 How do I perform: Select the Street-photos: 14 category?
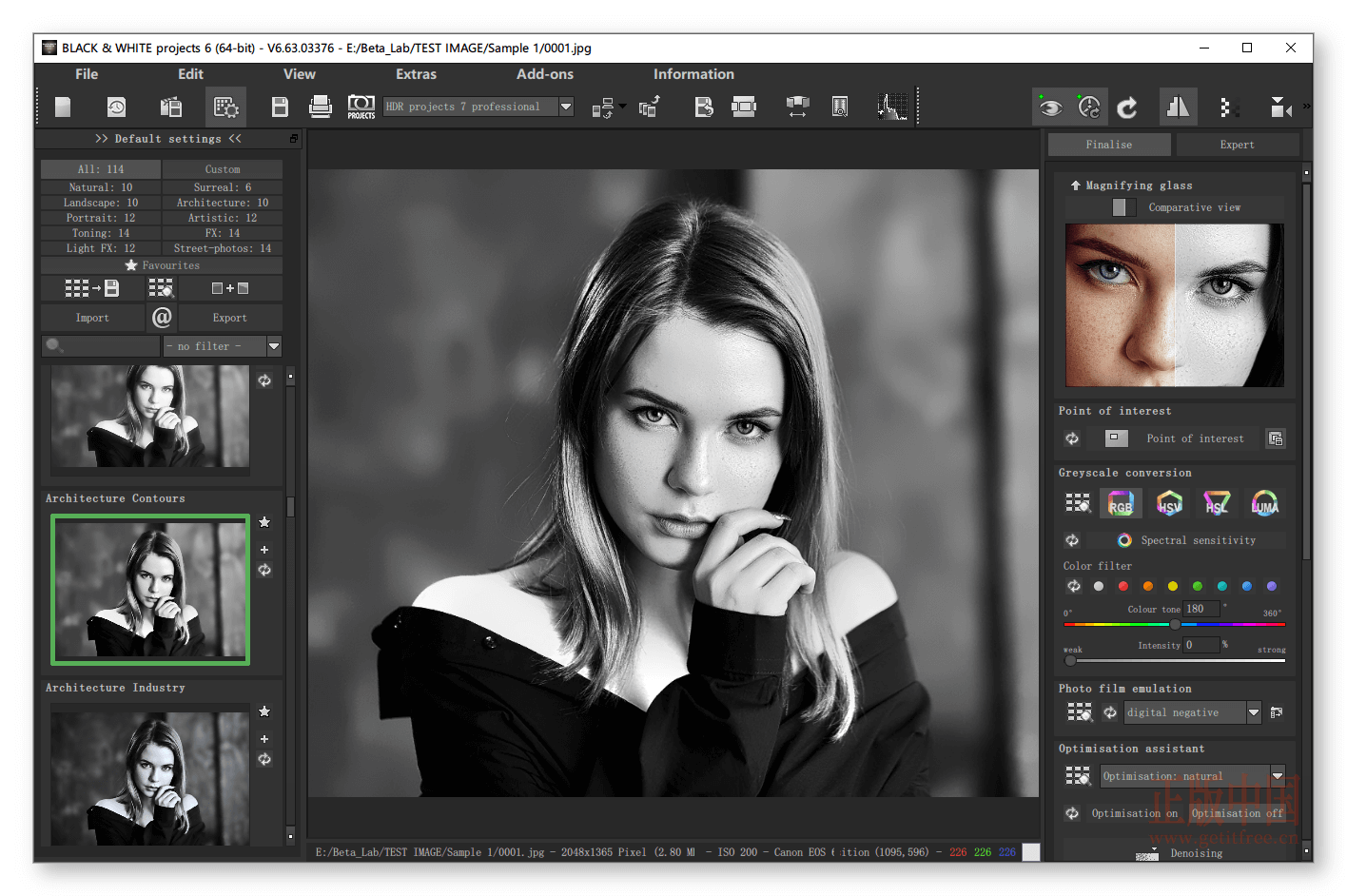click(x=223, y=248)
